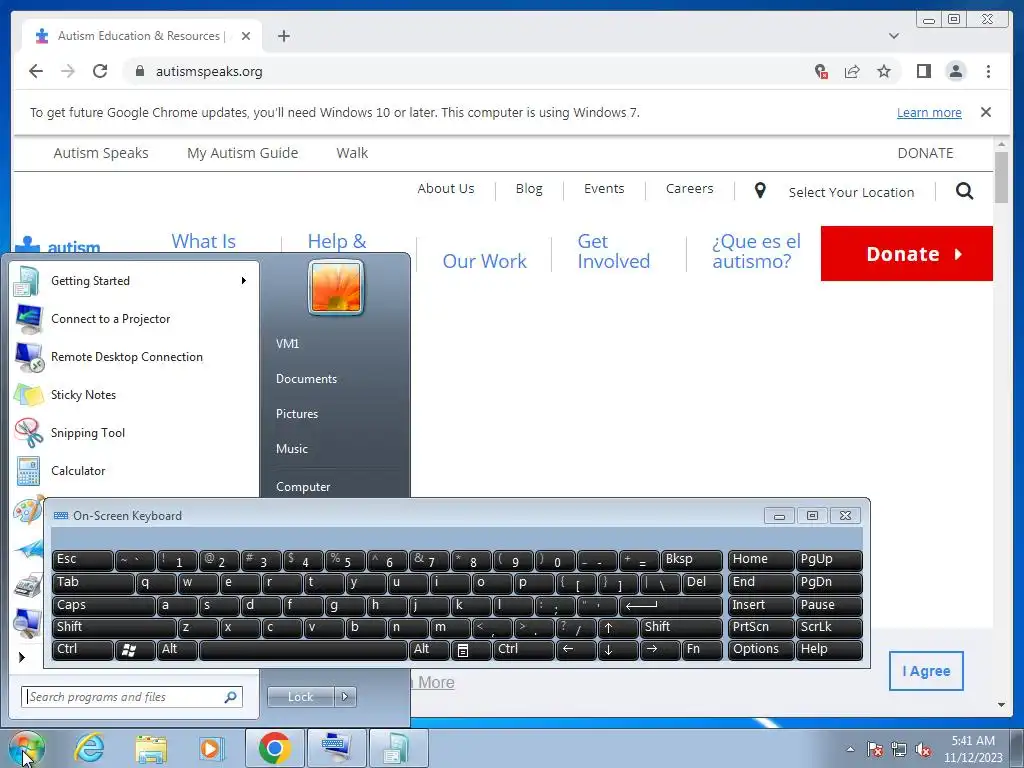View site info padlock icon
The height and width of the screenshot is (768, 1024).
[139, 71]
